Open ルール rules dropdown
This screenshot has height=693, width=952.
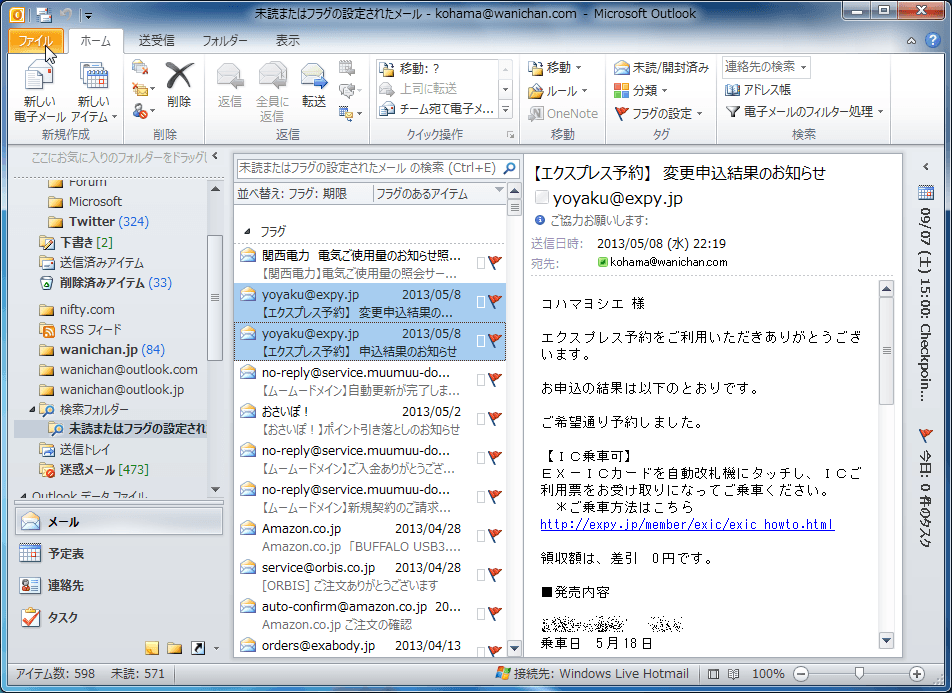coord(558,90)
